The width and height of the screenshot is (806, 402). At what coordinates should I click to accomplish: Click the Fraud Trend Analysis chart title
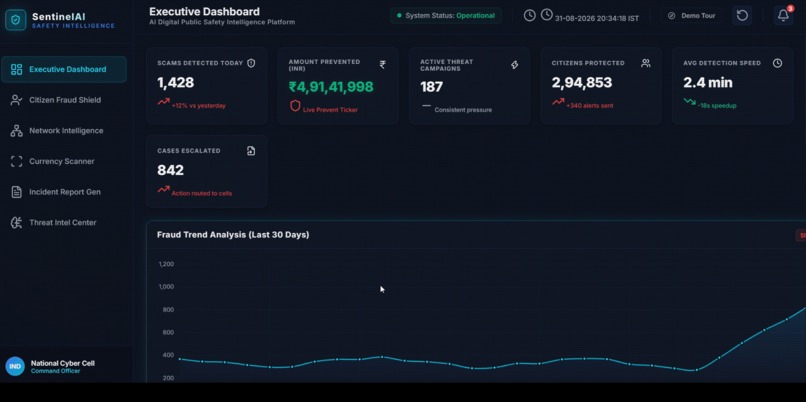[233, 235]
